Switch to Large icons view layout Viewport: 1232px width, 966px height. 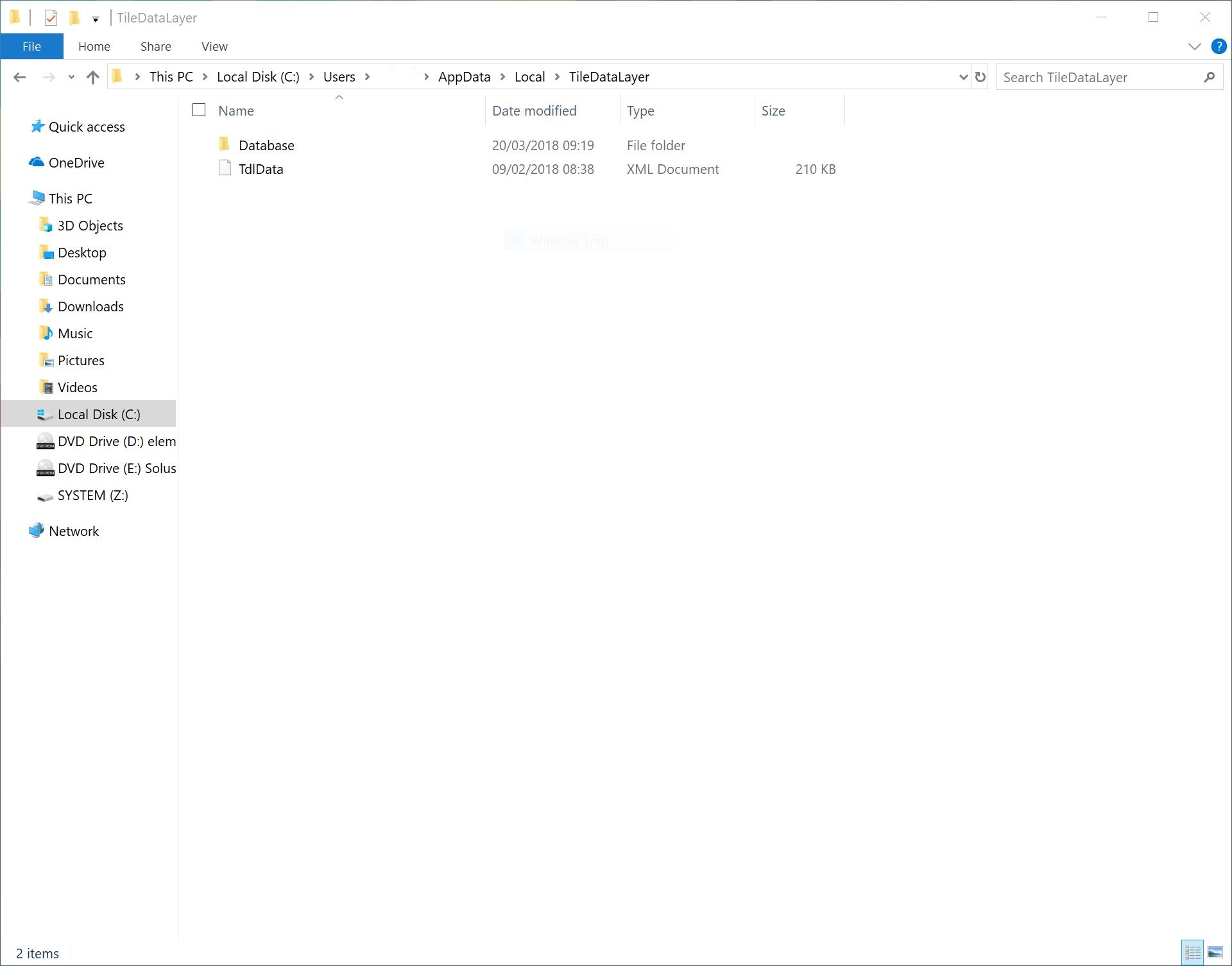[x=1215, y=953]
